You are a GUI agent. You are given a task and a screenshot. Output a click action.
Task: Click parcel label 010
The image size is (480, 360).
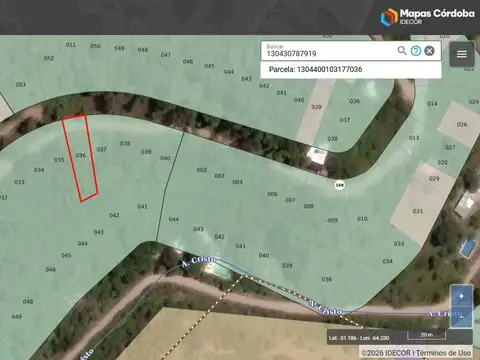click(362, 219)
